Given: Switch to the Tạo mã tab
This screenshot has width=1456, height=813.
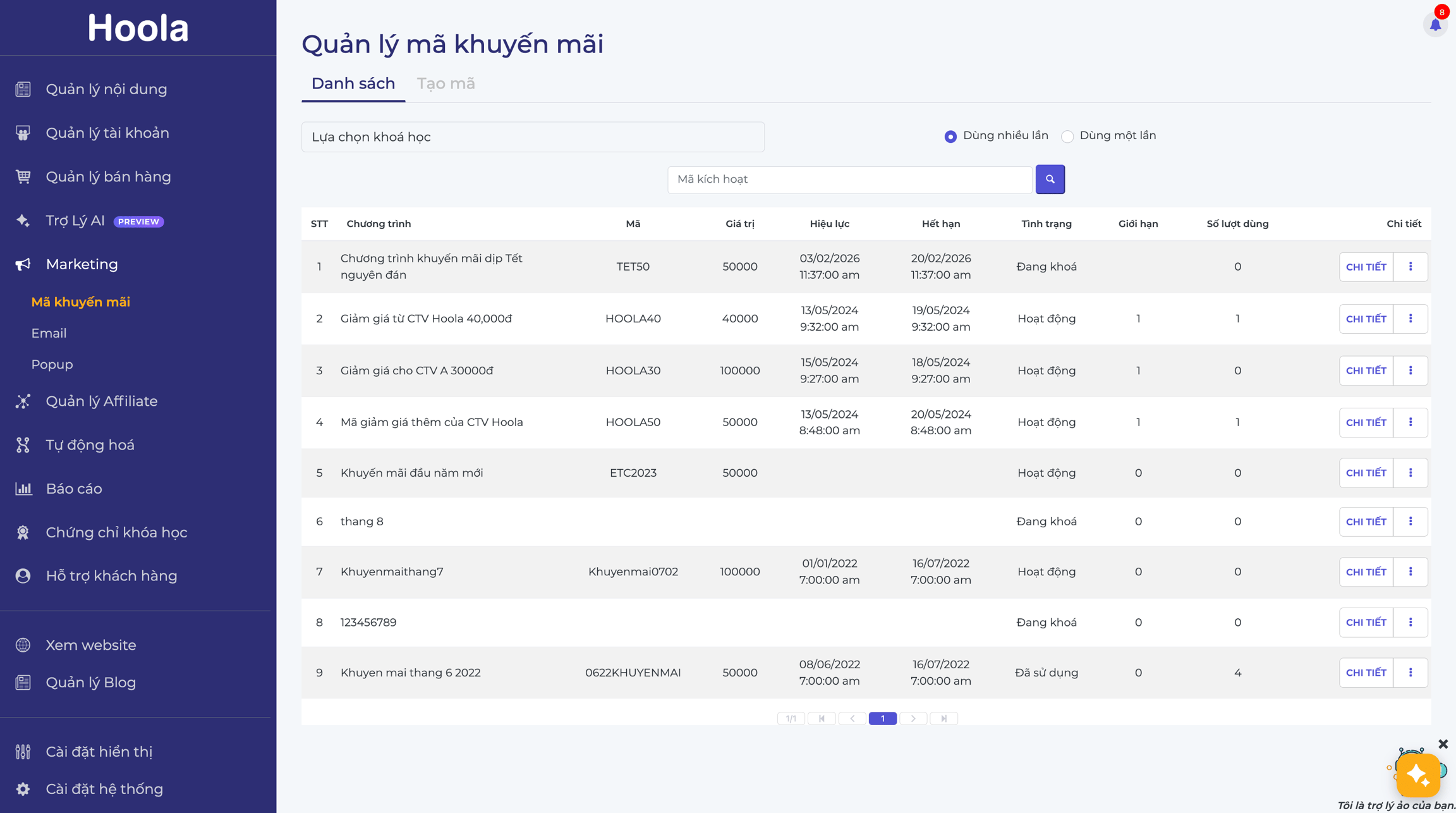Looking at the screenshot, I should (446, 83).
